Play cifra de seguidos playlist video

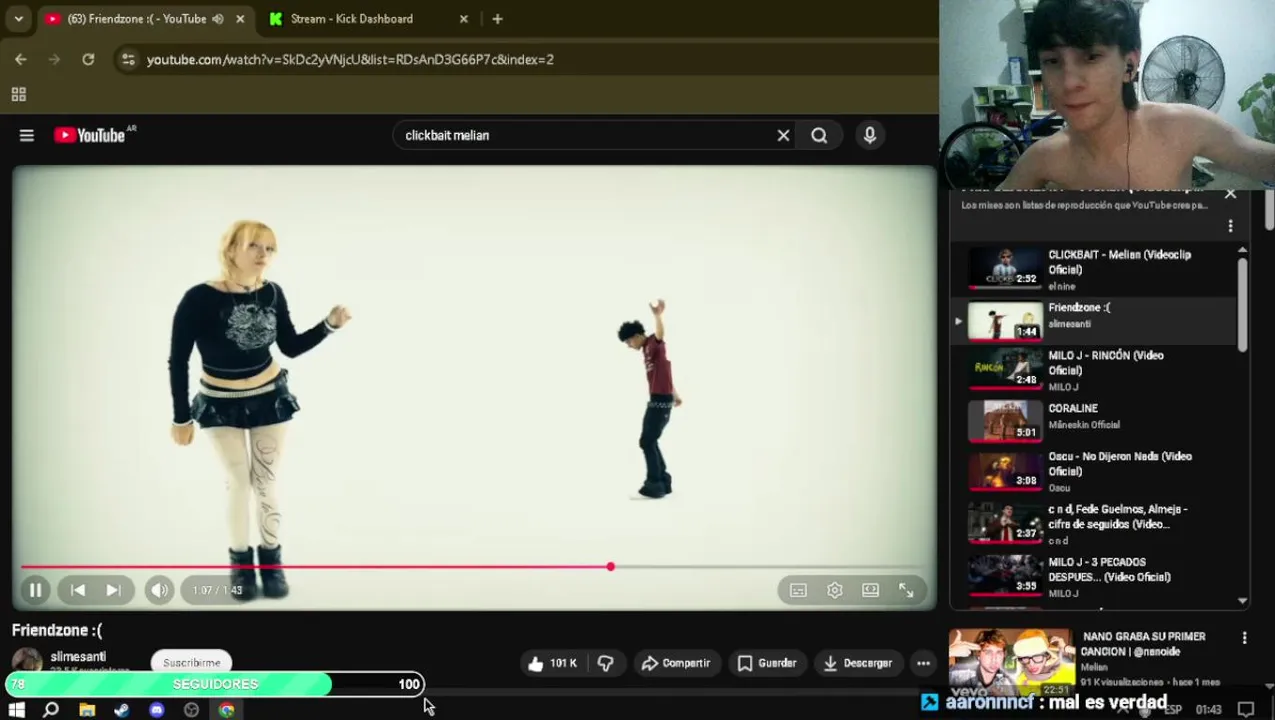[1094, 524]
